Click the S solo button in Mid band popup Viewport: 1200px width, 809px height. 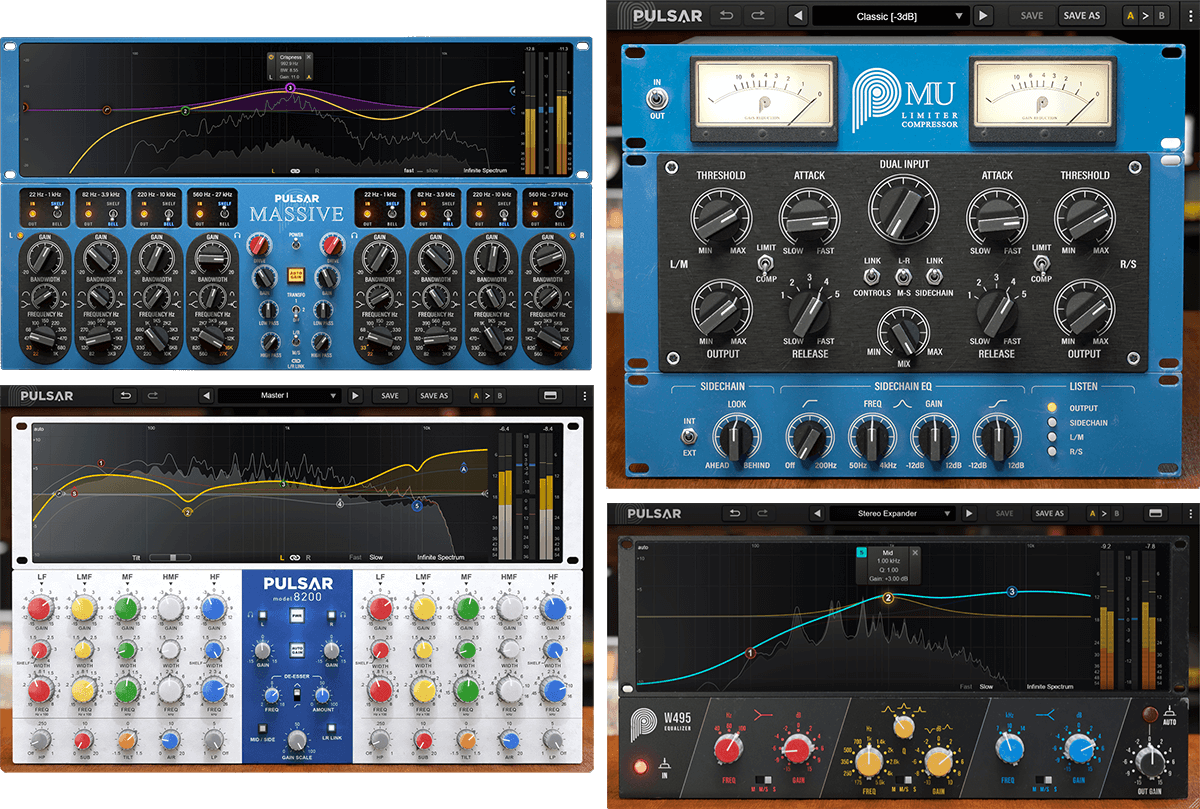(859, 552)
